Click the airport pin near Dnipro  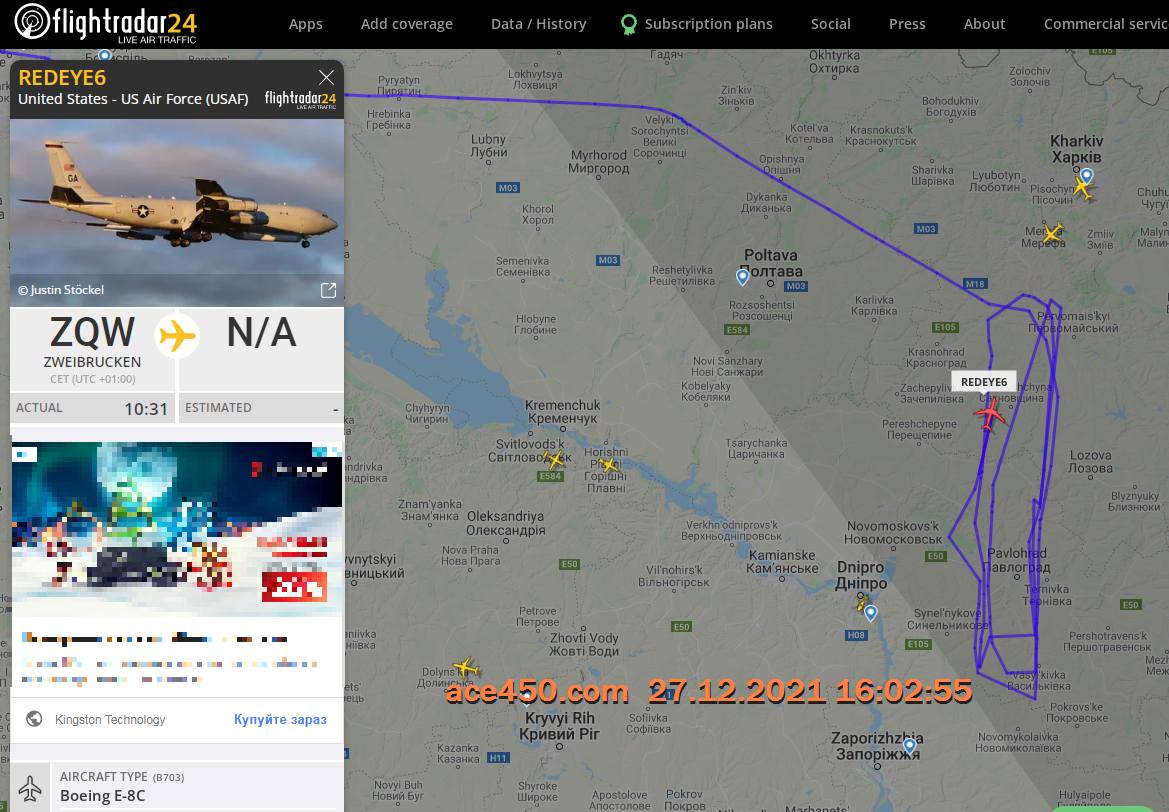tap(870, 613)
